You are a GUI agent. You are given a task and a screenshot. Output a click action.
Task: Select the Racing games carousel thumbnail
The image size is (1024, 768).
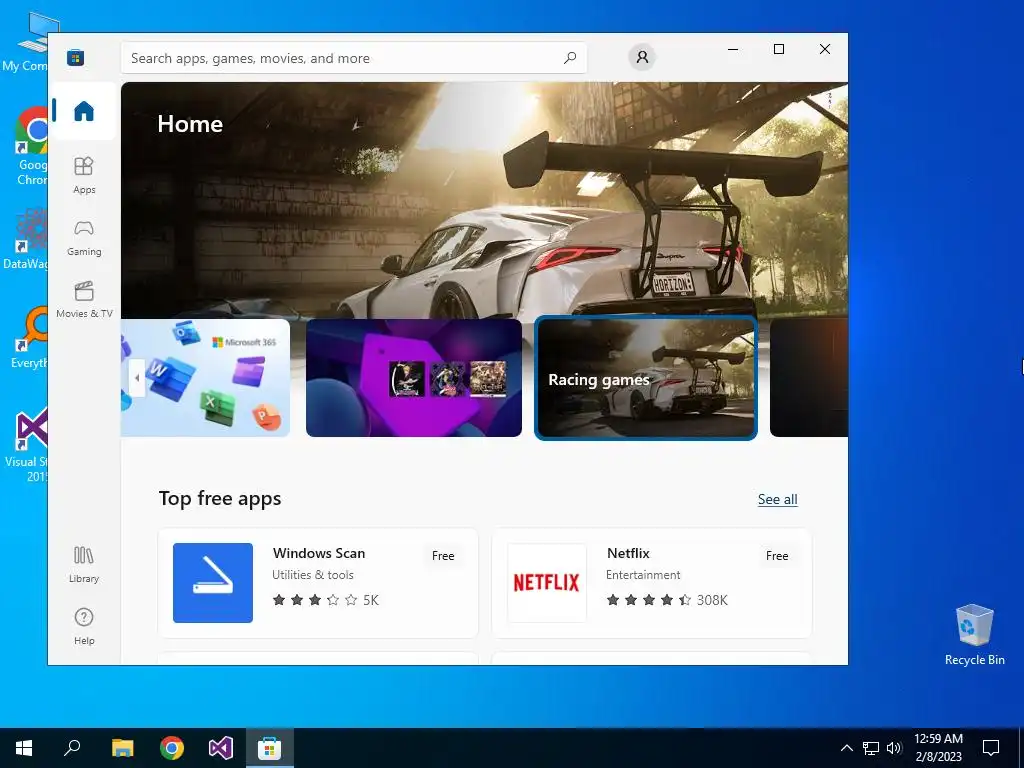646,377
